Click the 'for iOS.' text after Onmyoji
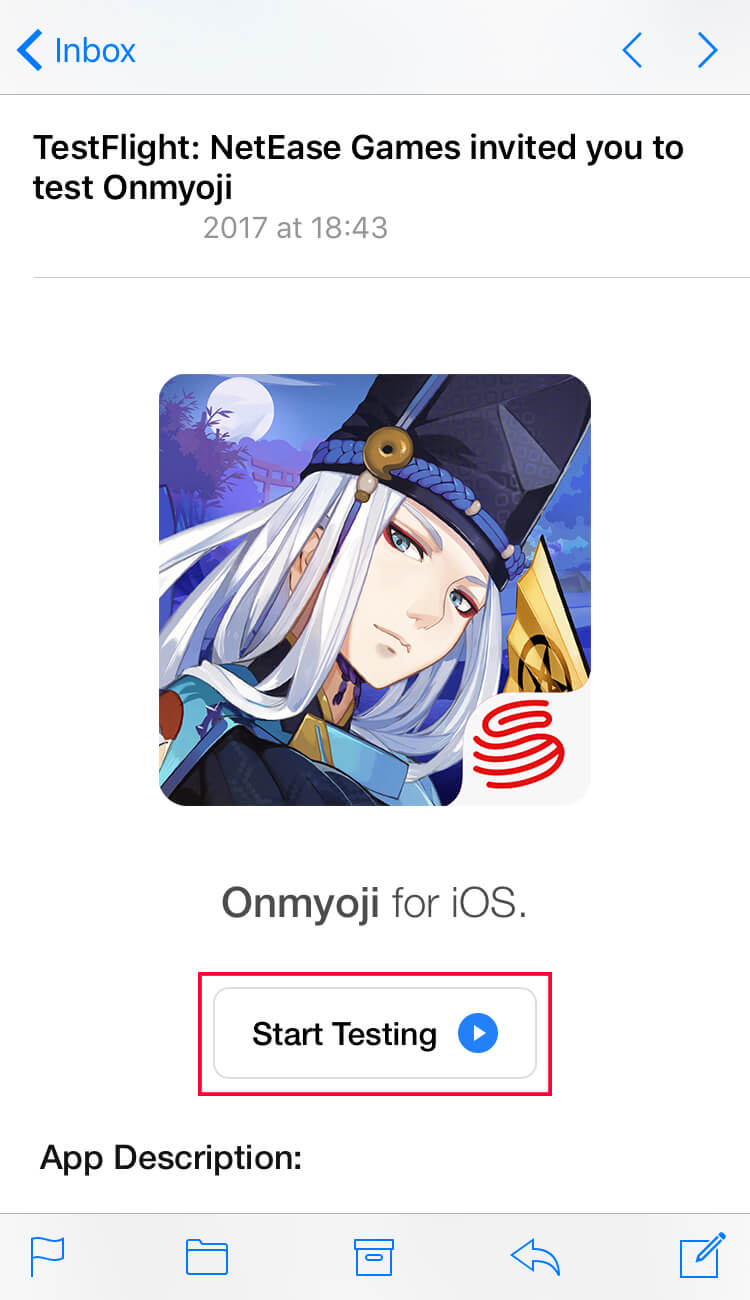The height and width of the screenshot is (1300, 750). pyautogui.click(x=459, y=904)
